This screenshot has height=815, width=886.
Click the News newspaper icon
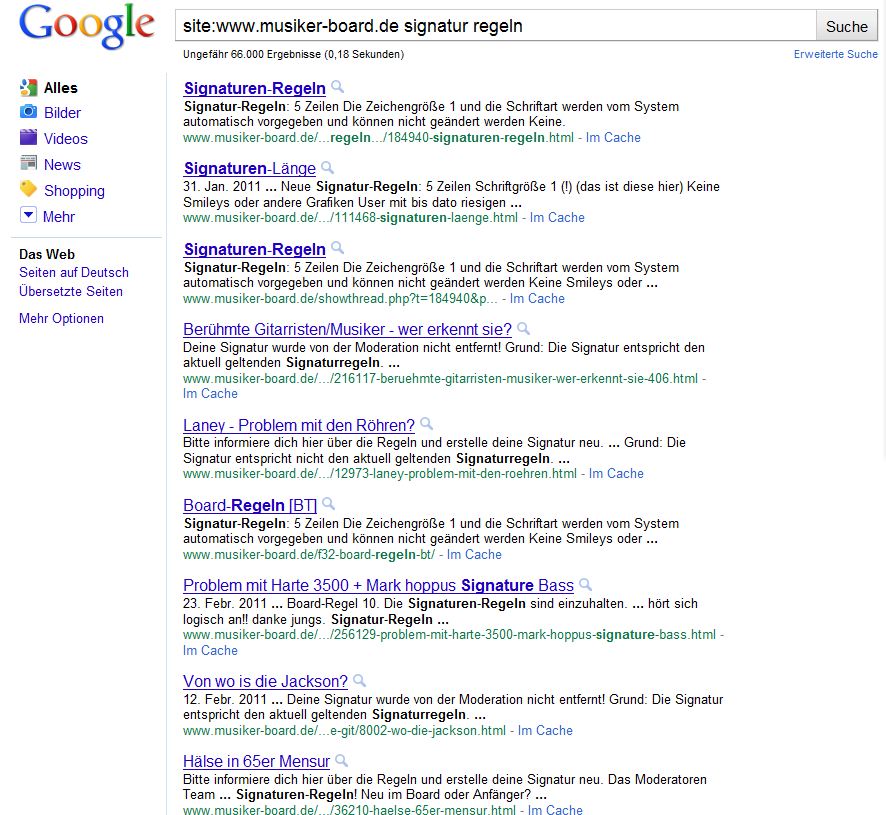point(28,163)
